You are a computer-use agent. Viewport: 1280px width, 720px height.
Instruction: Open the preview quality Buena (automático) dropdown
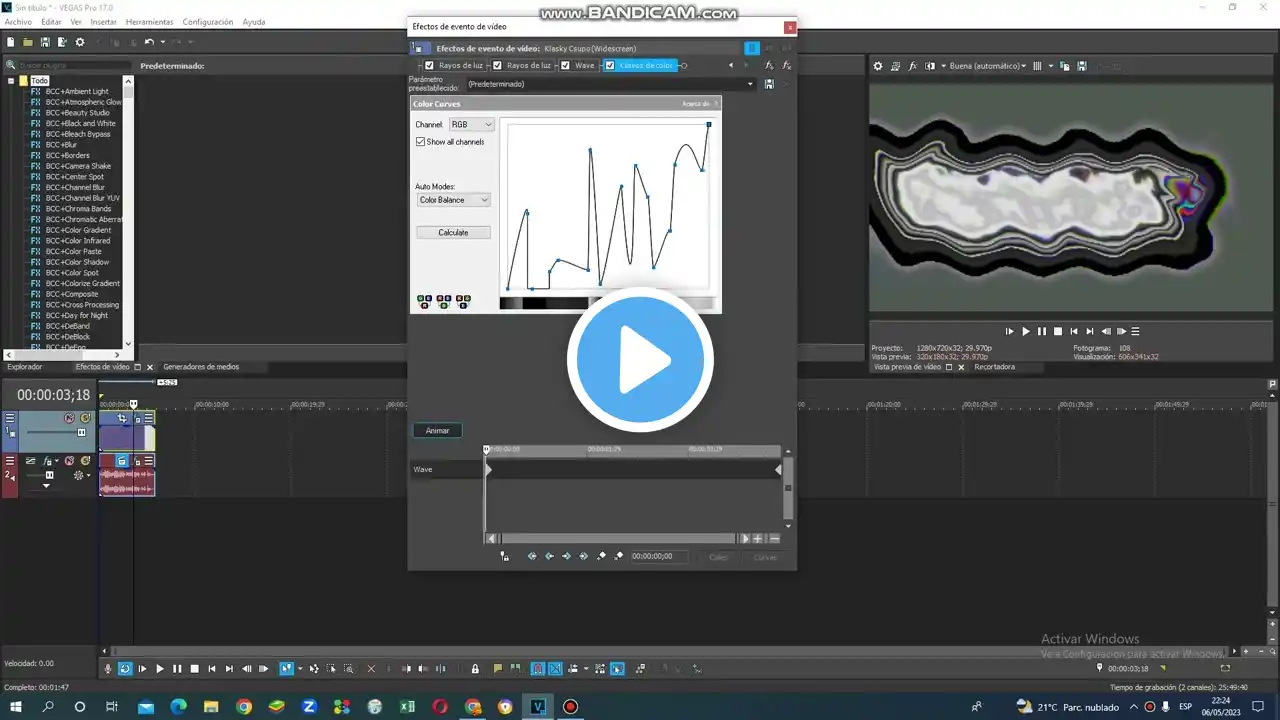tap(987, 66)
